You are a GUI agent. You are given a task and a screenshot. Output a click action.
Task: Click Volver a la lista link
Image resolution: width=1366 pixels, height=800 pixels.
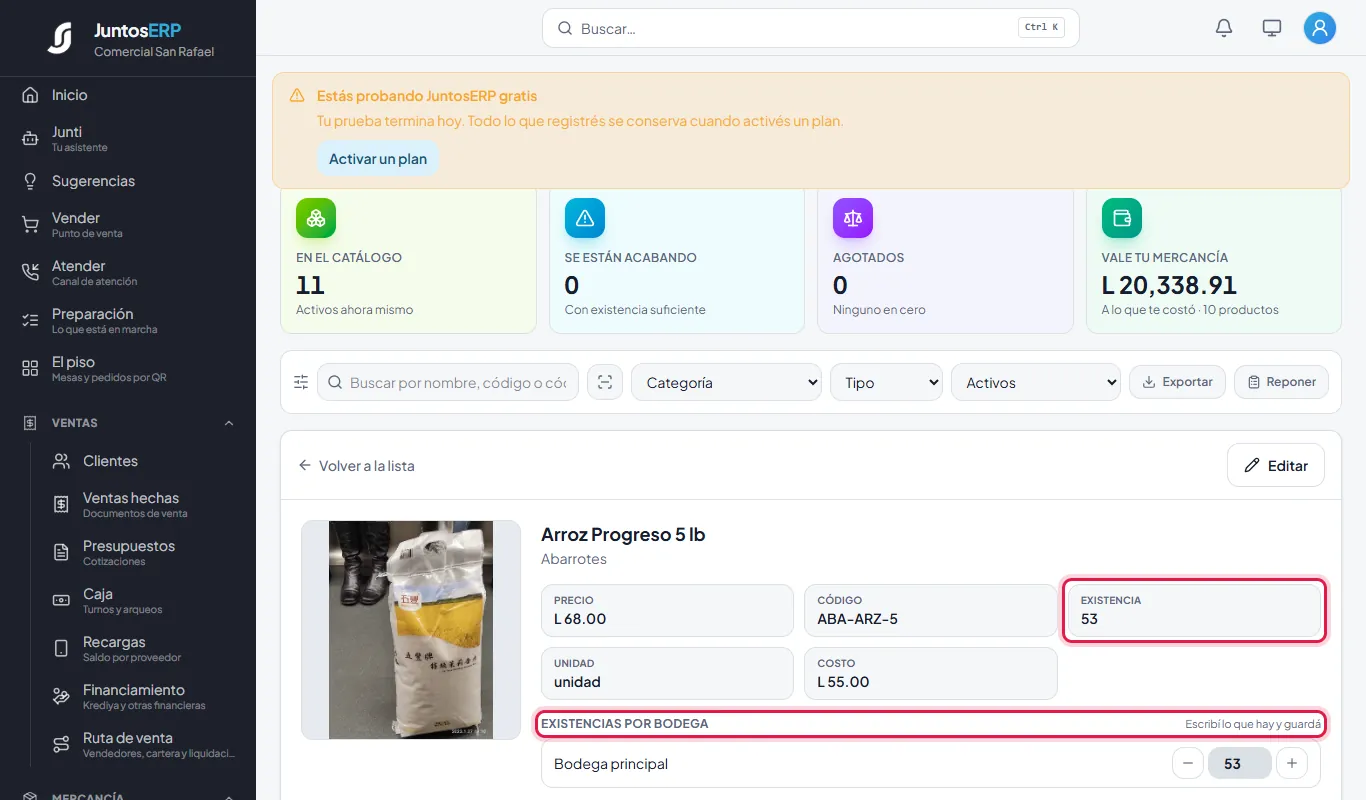(356, 466)
